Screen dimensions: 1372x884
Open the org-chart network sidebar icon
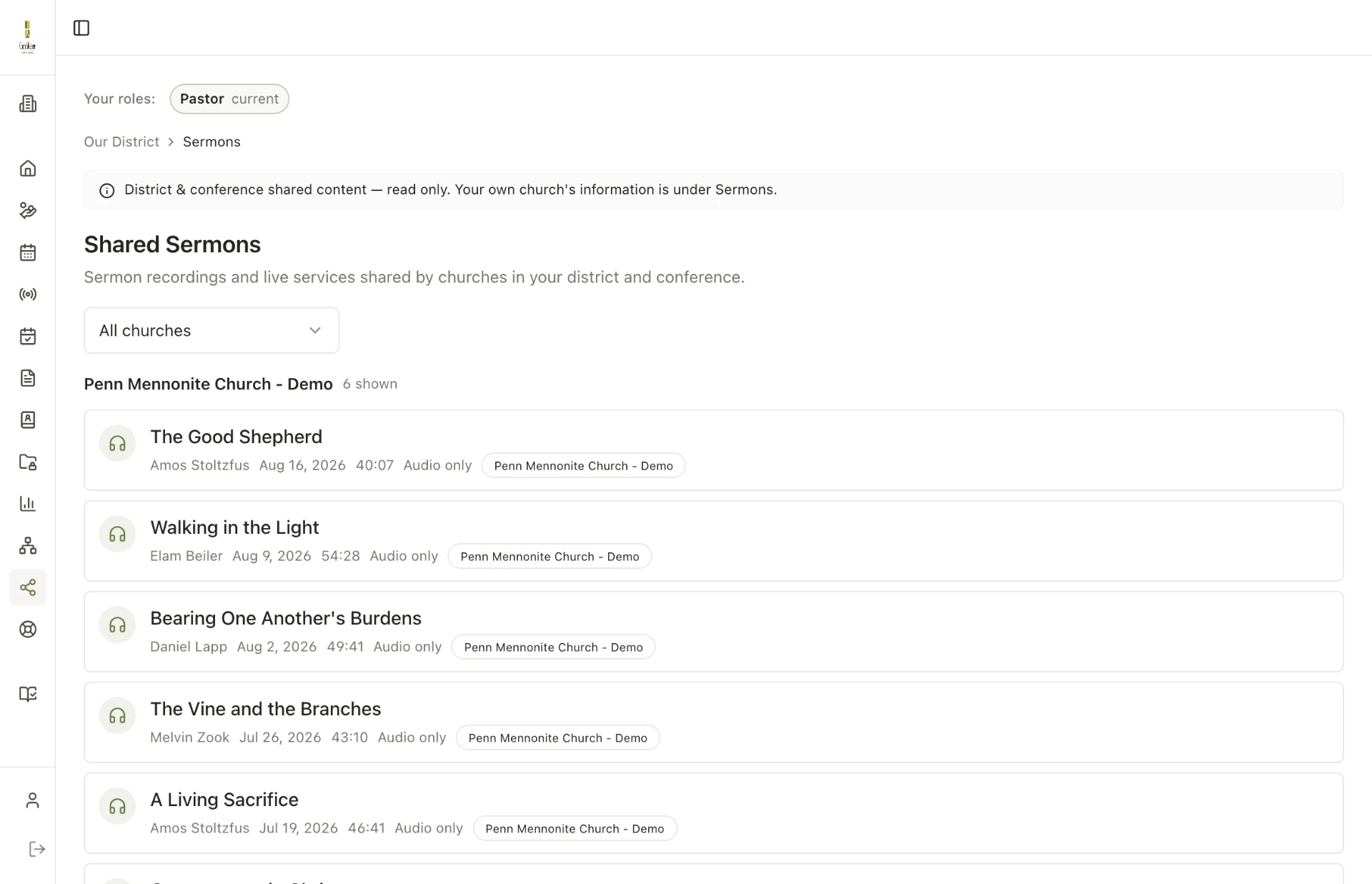point(28,545)
